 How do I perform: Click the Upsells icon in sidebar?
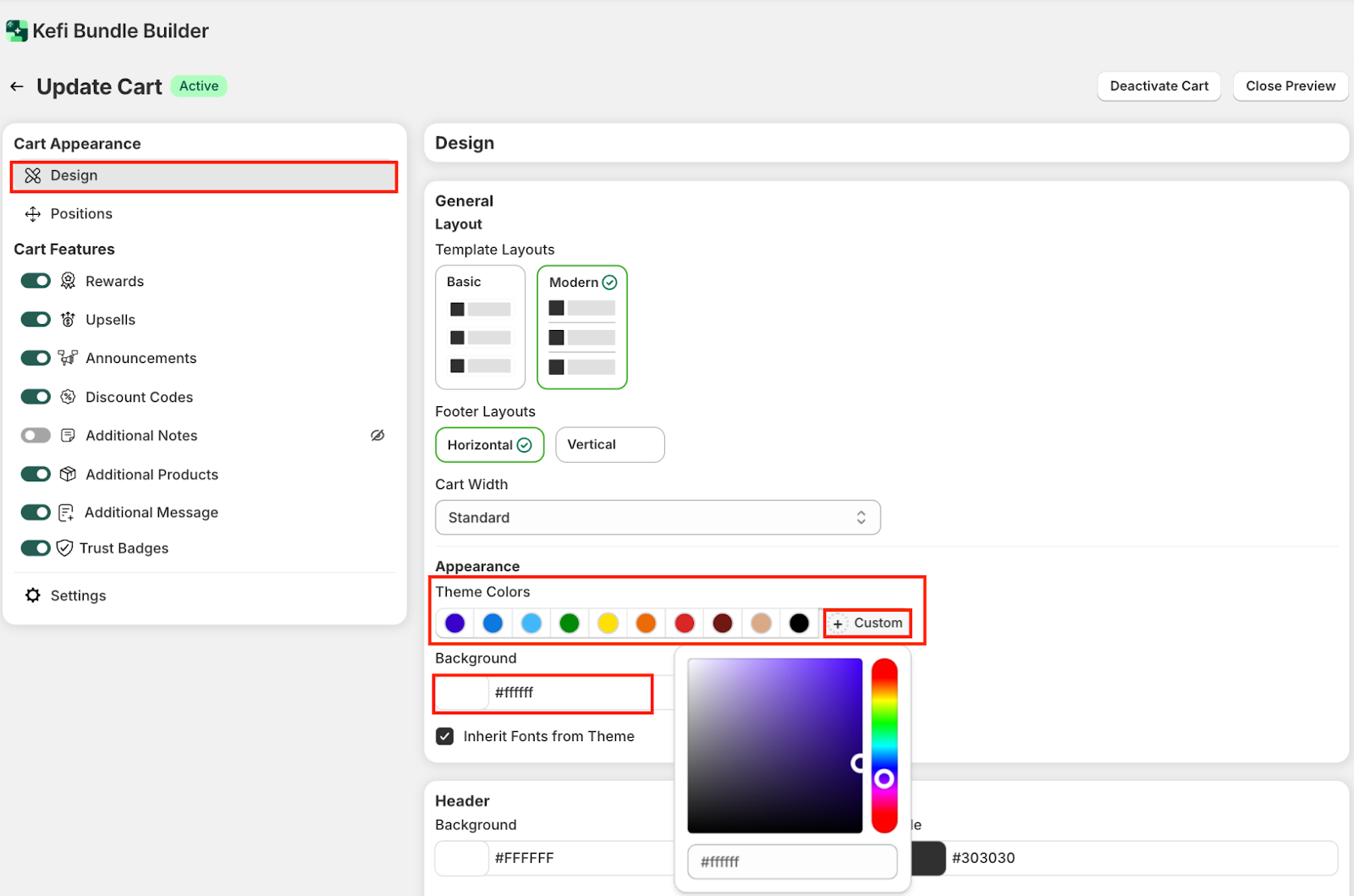click(x=69, y=320)
